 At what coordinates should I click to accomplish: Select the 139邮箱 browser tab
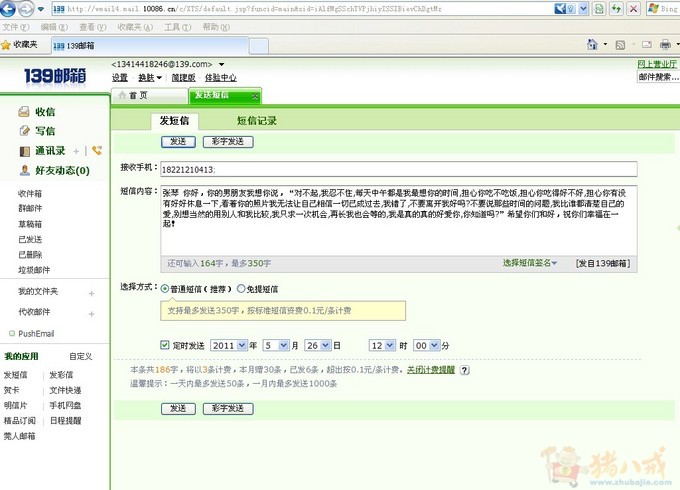[150, 46]
